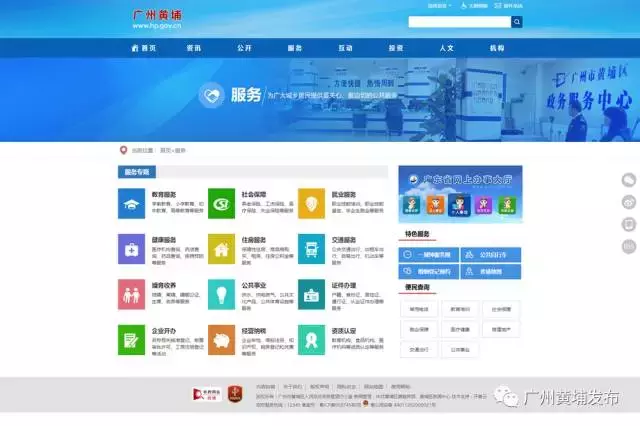Switch to the 互动 navigation tab
This screenshot has width=640, height=426.
point(345,47)
